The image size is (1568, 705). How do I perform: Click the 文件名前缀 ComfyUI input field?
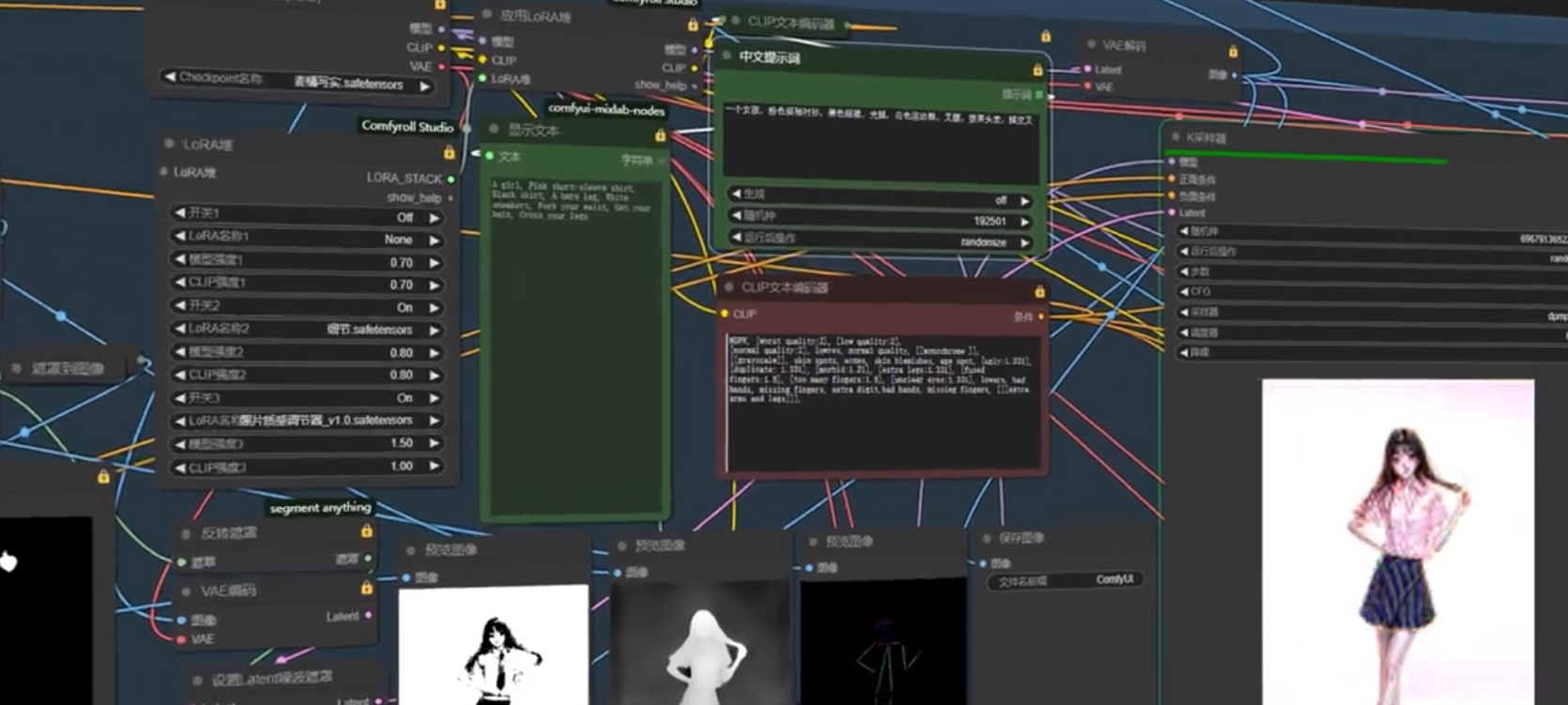[1066, 581]
